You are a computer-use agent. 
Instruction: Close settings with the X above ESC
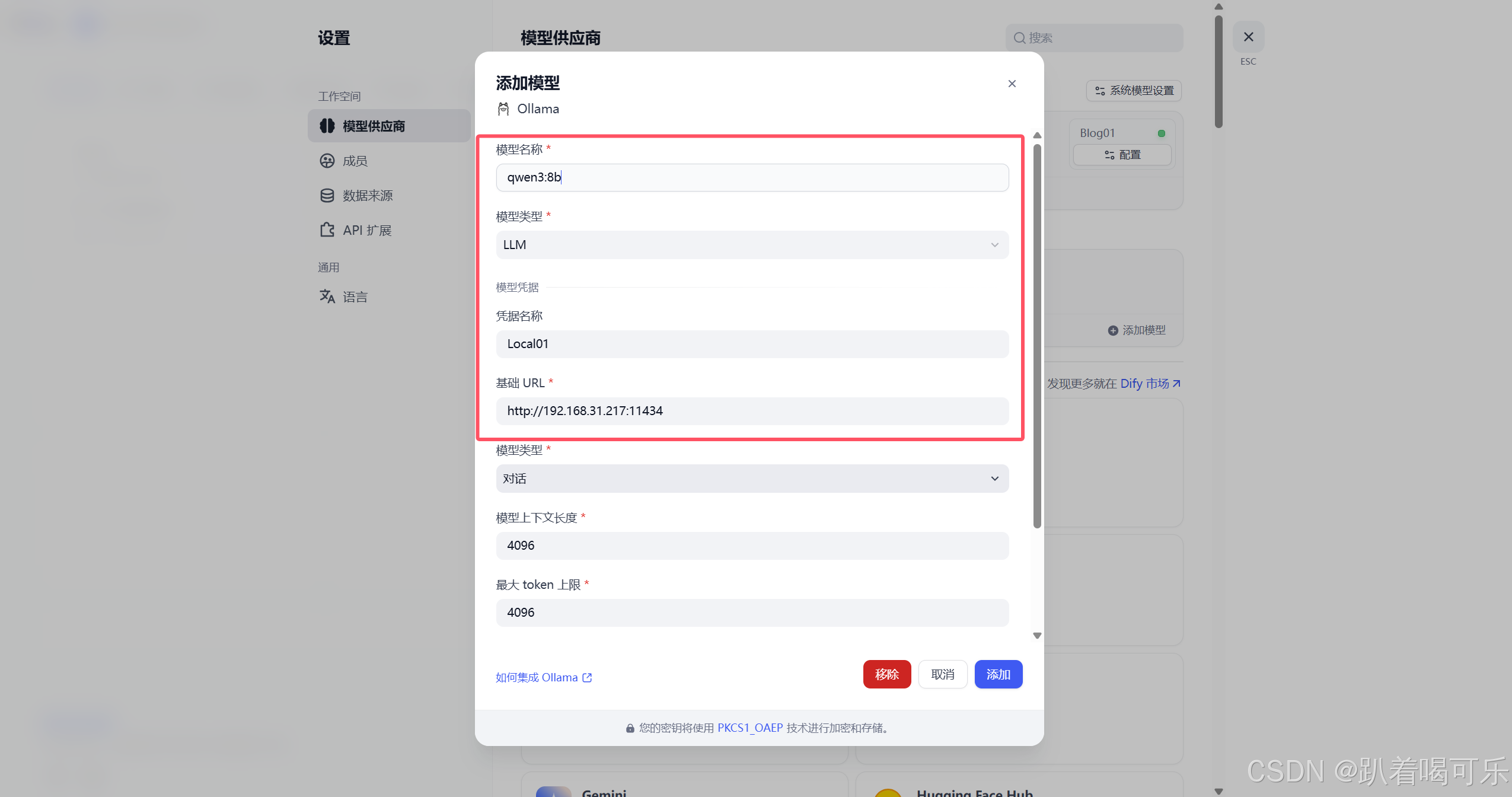point(1248,37)
